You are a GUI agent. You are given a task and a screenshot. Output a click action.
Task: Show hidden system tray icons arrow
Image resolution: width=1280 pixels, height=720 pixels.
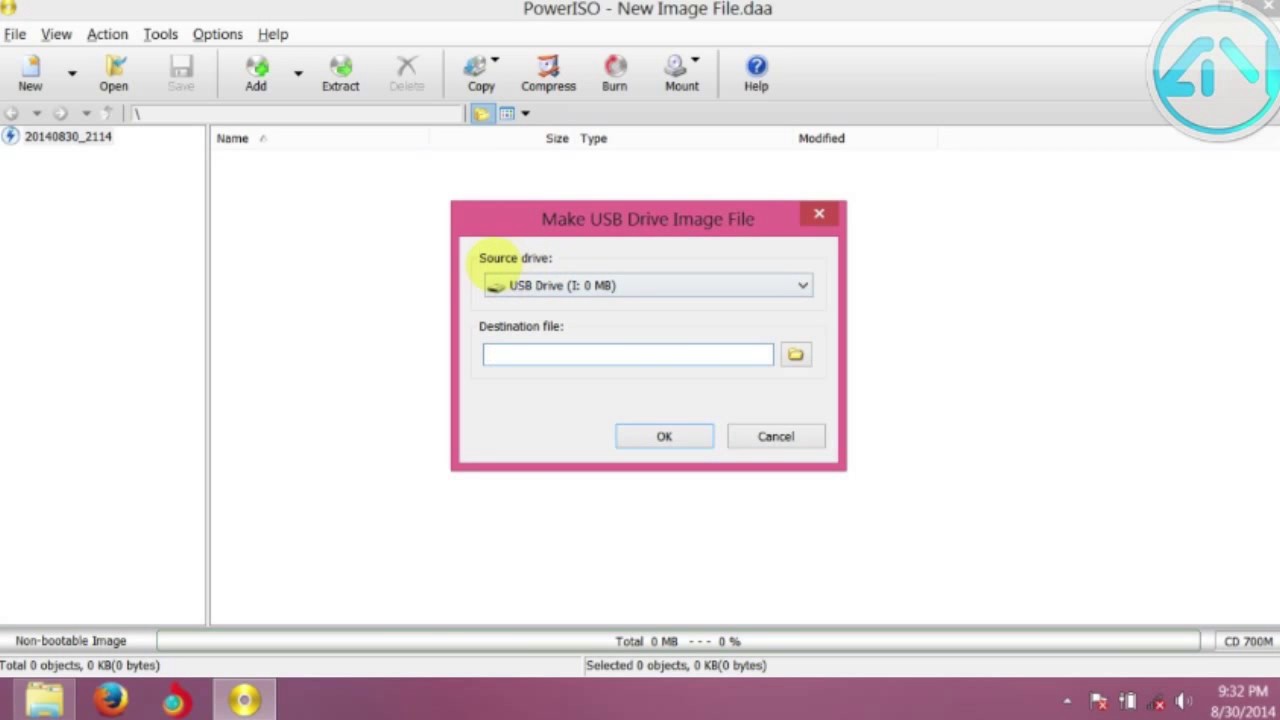click(x=1067, y=702)
